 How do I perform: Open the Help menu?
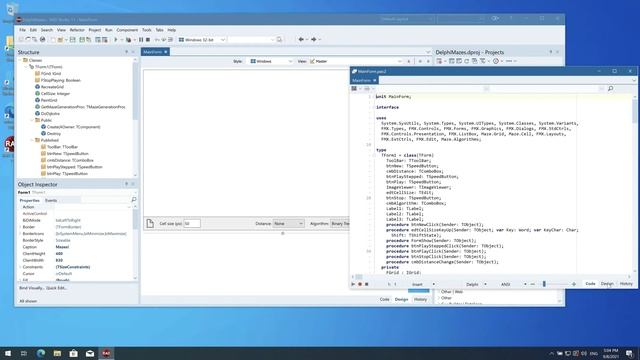pos(171,30)
